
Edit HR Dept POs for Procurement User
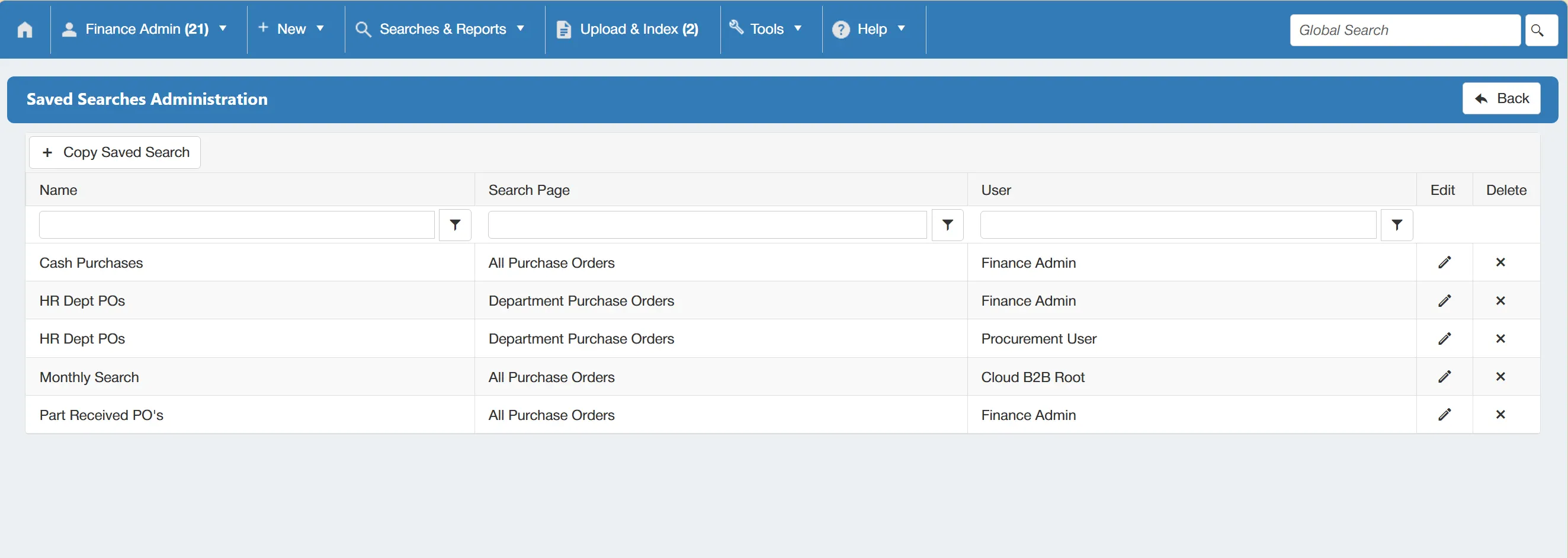(x=1444, y=338)
